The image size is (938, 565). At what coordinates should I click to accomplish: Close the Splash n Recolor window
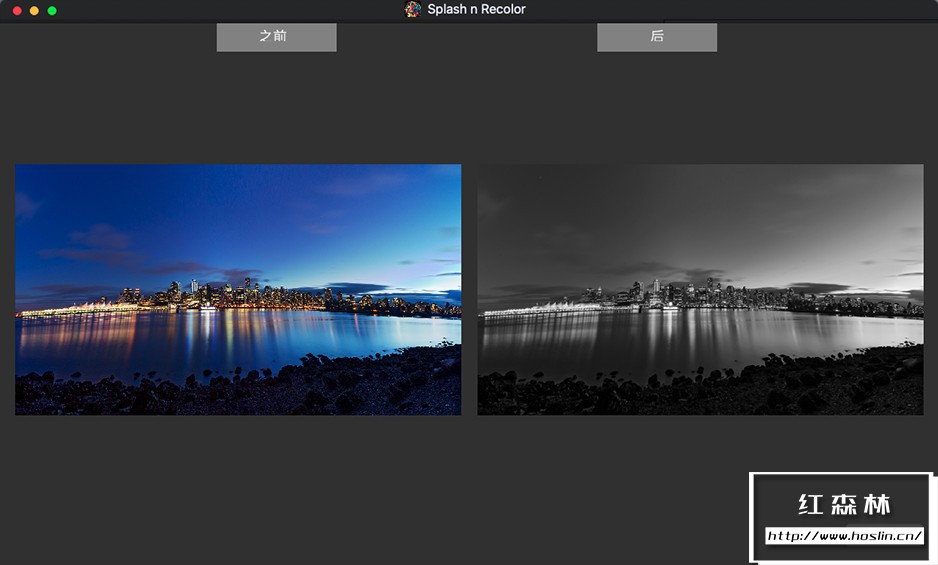[x=17, y=10]
